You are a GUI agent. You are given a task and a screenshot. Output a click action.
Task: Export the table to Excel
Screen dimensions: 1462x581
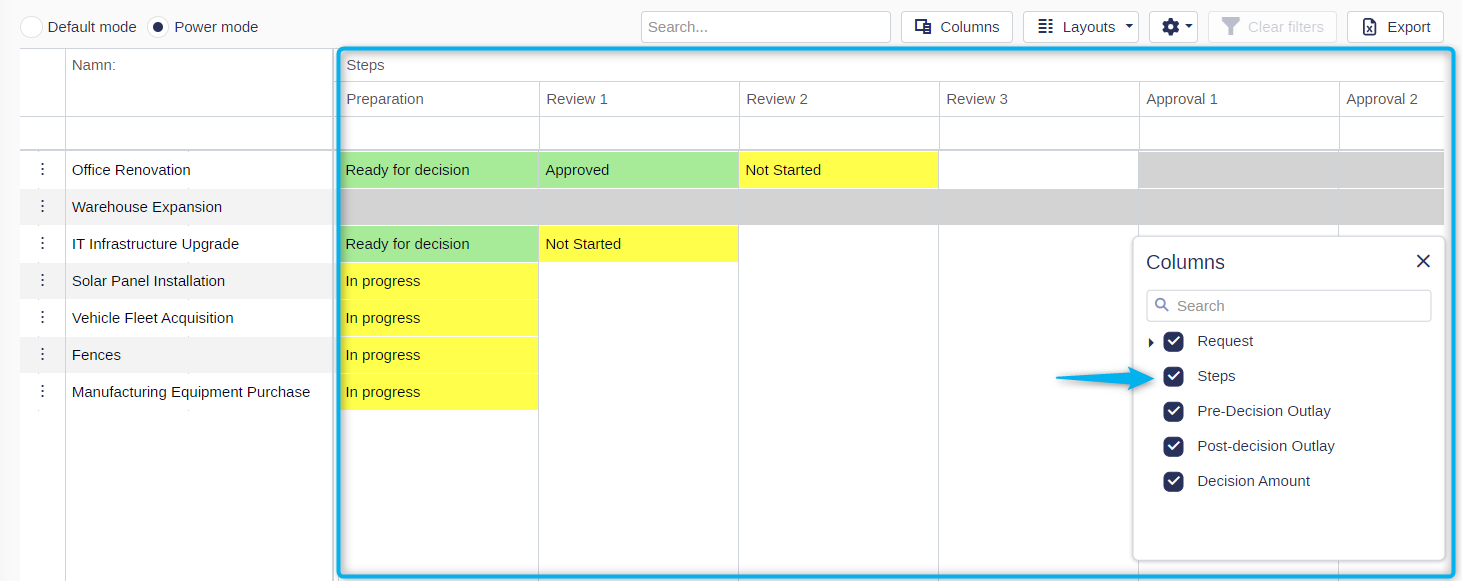[x=1395, y=27]
